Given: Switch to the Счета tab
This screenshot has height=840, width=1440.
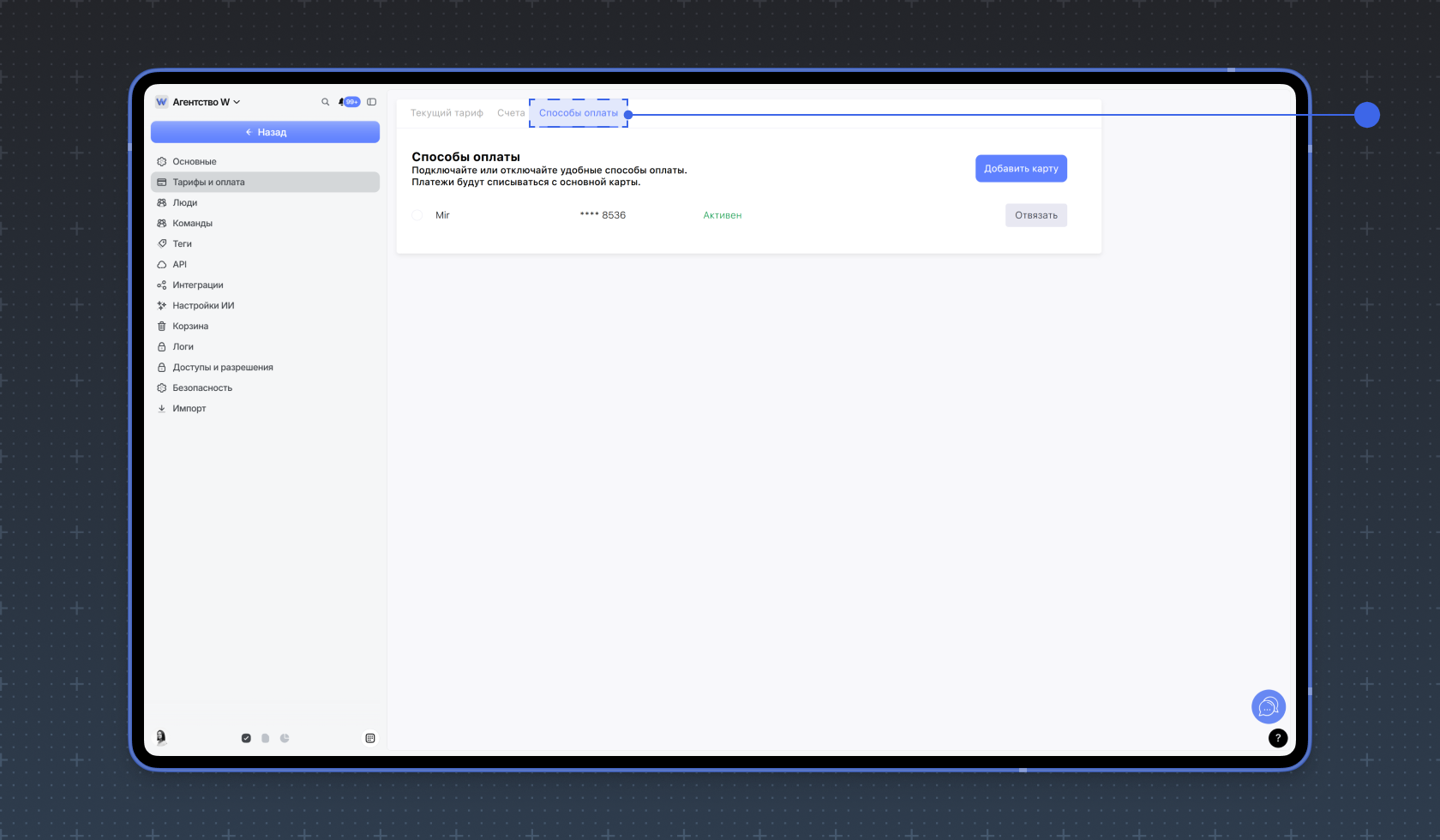Looking at the screenshot, I should [x=511, y=113].
